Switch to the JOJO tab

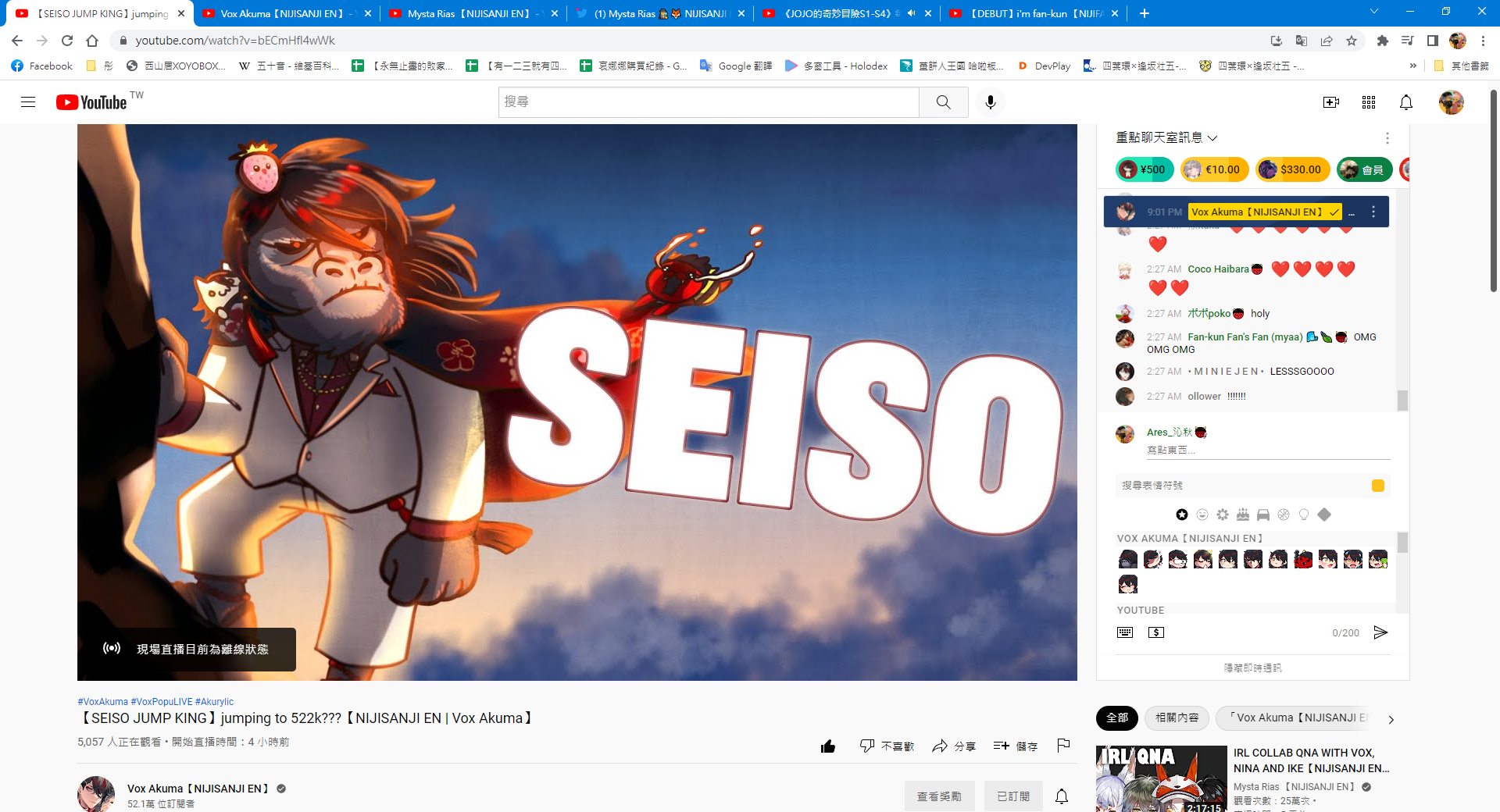(x=846, y=13)
